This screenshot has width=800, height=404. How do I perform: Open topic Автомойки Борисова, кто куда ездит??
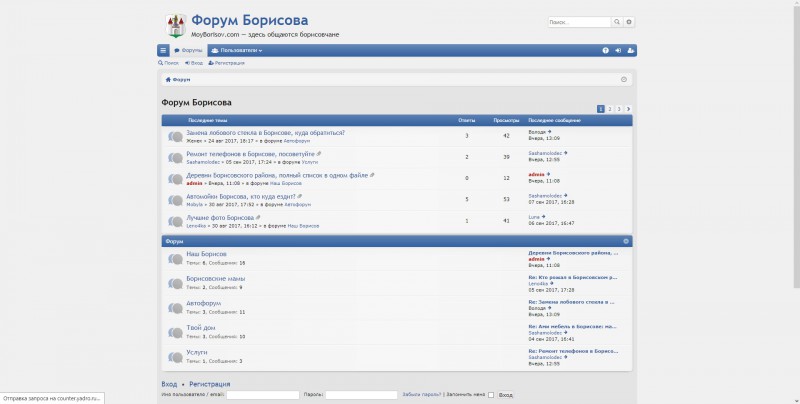[241, 196]
